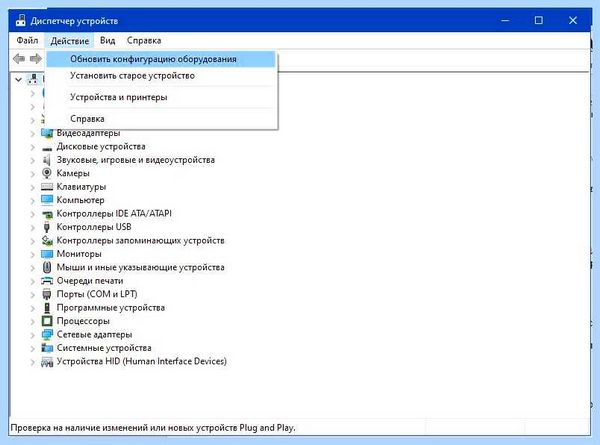Maximize the Диспетчер устройств window
Screen dimensions: 600x445
[x=538, y=20]
